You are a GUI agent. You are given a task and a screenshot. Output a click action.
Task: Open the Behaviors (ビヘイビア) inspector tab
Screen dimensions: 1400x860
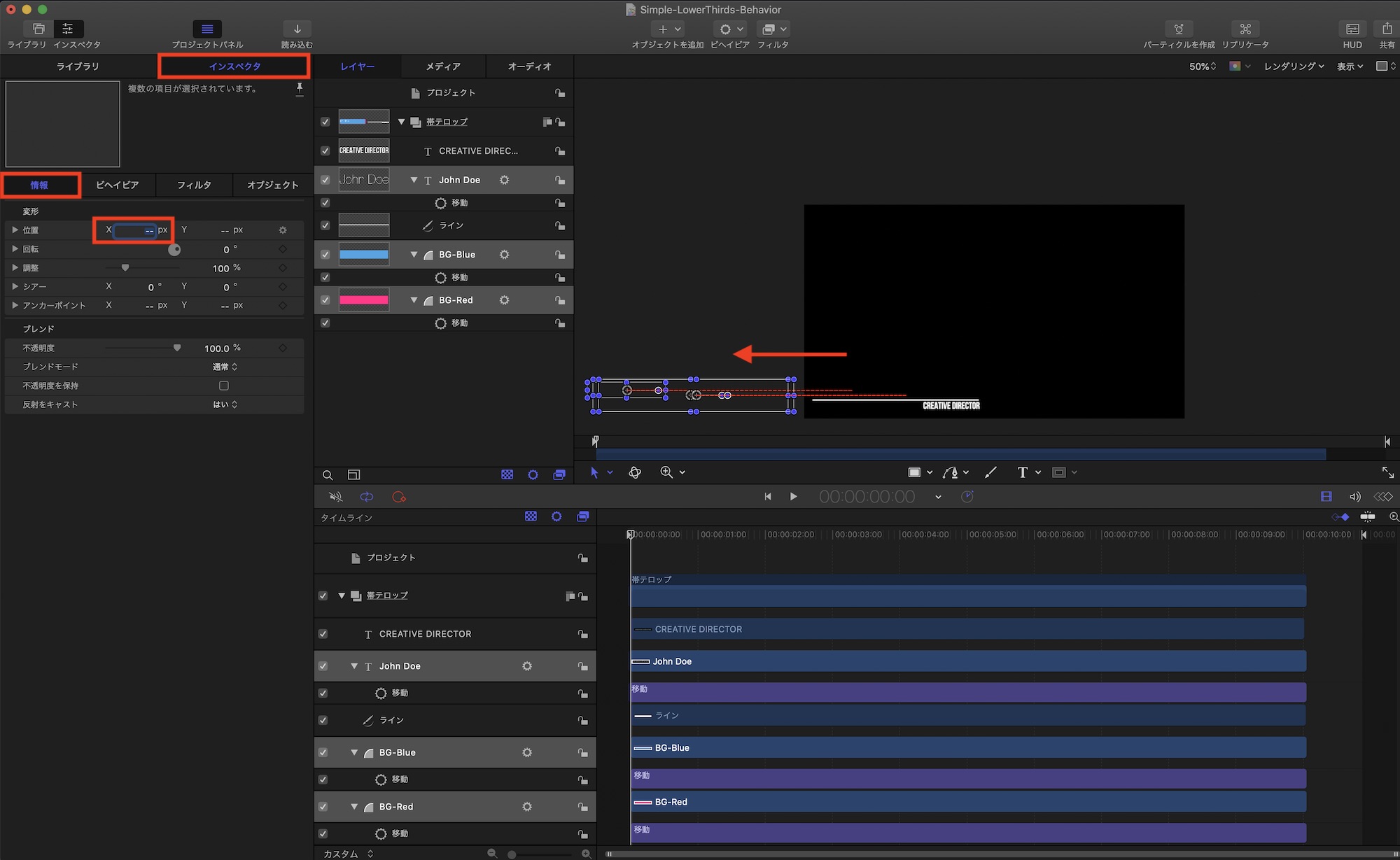pos(117,185)
